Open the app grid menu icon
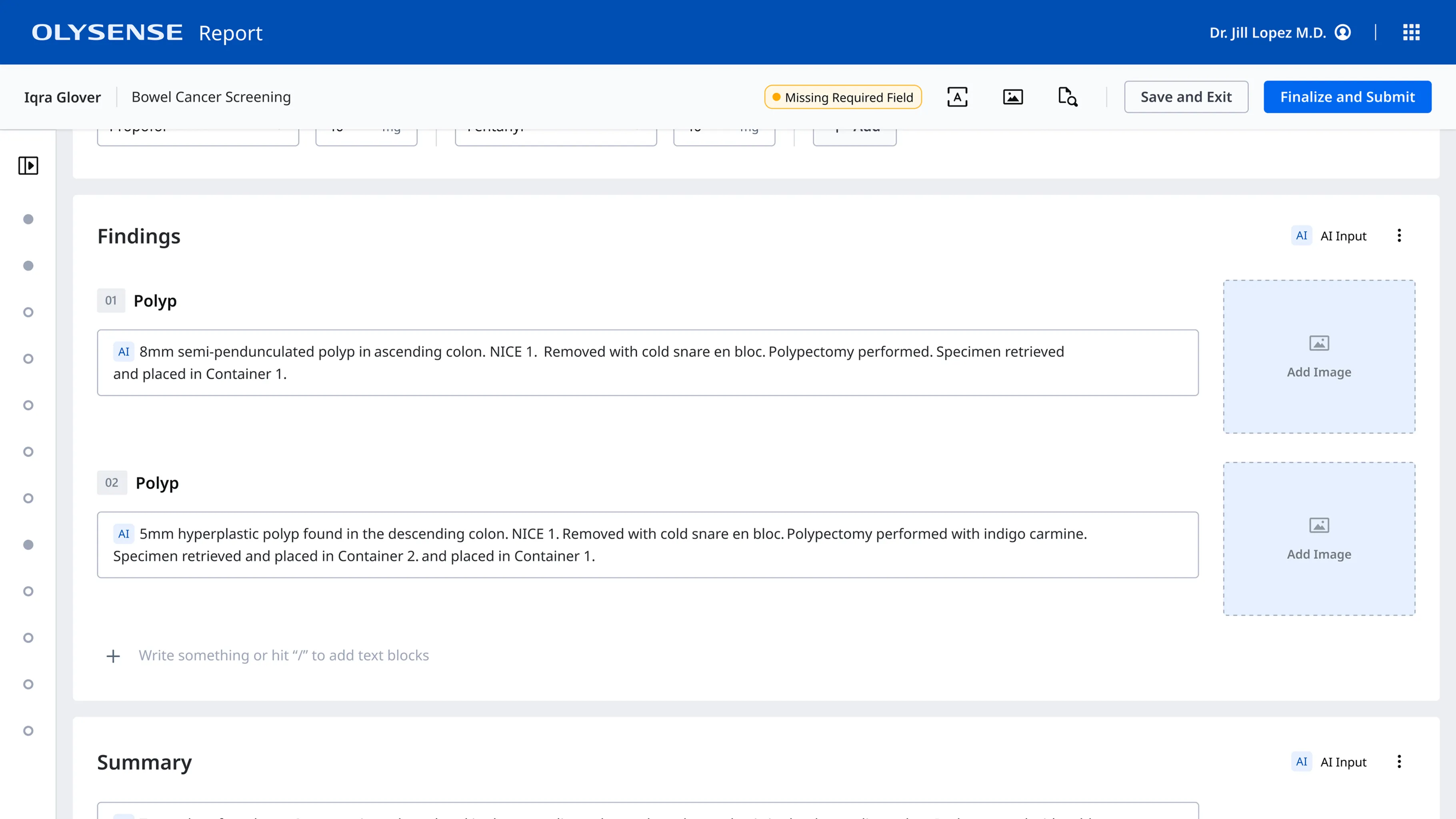This screenshot has height=819, width=1456. pos(1411,32)
